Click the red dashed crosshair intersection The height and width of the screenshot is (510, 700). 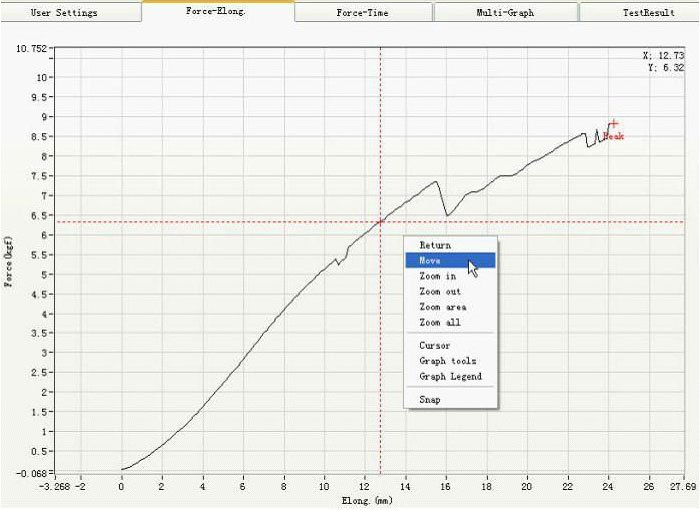(380, 222)
